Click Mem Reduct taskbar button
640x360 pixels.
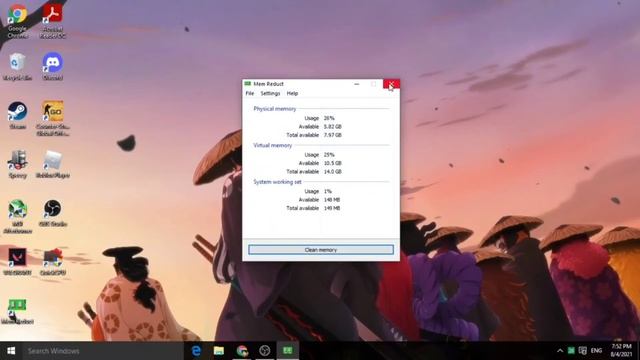click(288, 351)
